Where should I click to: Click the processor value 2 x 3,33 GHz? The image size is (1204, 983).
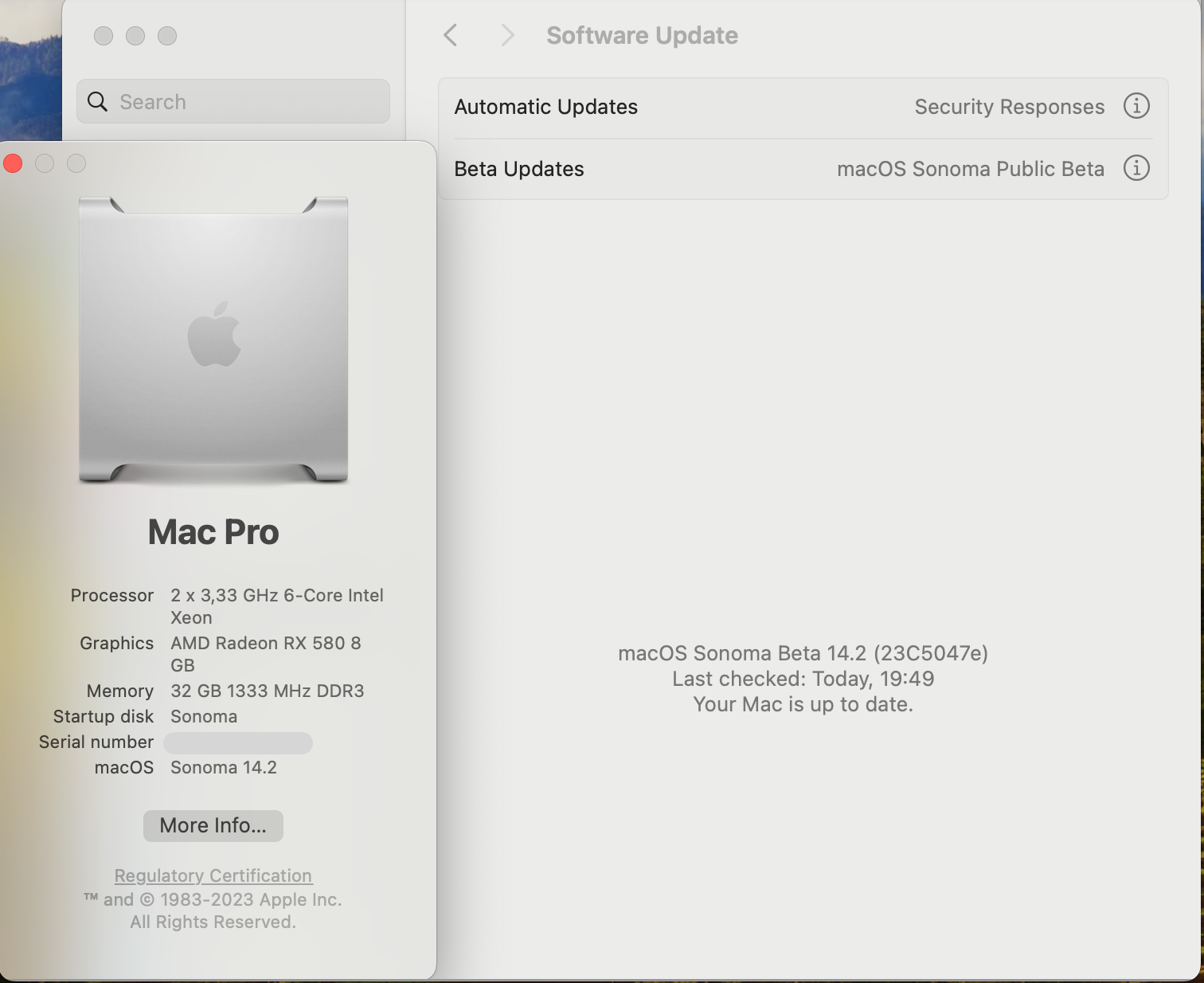click(277, 606)
